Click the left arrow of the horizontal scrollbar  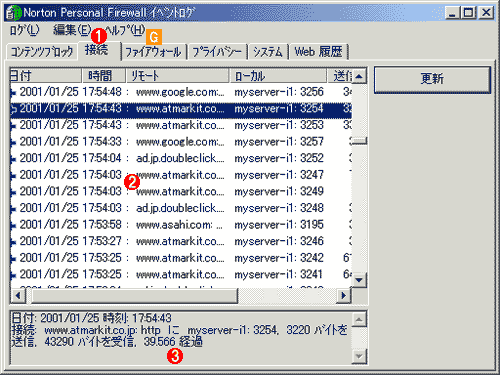pos(18,295)
